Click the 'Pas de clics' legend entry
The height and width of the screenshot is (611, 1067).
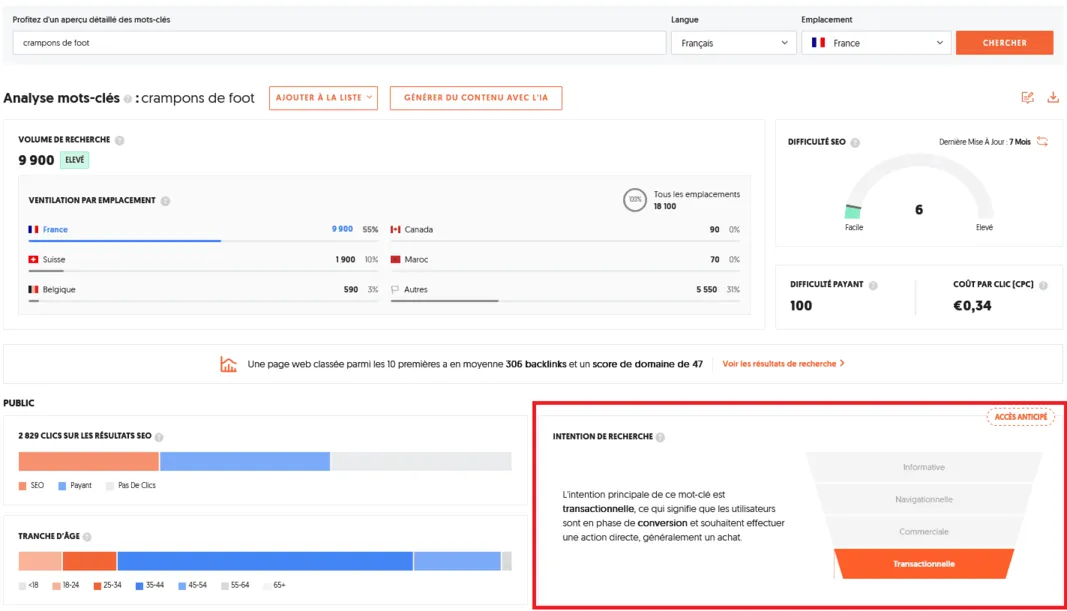point(131,486)
